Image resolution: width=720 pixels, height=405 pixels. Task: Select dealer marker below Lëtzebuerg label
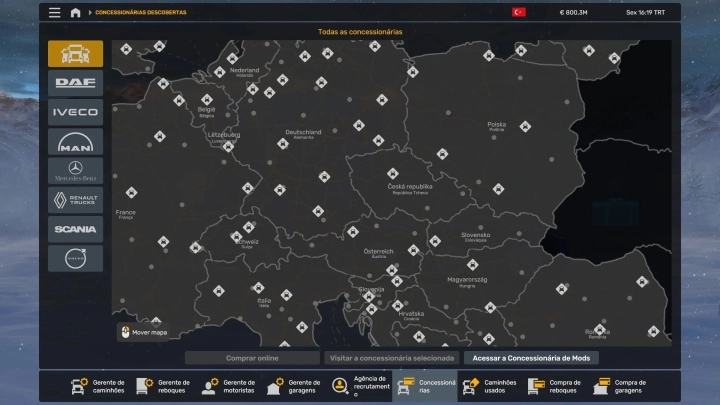point(228,146)
